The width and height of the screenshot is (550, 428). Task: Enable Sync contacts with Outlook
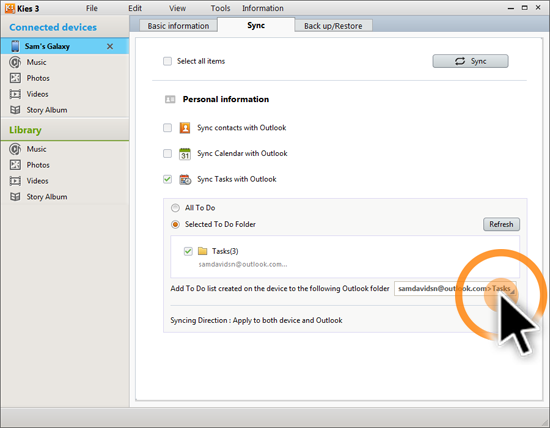[x=167, y=128]
